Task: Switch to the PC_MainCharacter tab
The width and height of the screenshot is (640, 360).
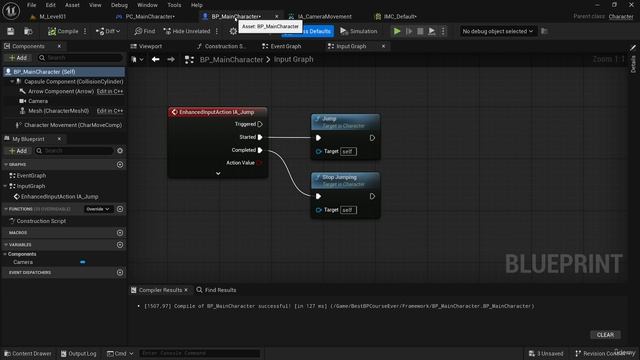Action: (150, 17)
